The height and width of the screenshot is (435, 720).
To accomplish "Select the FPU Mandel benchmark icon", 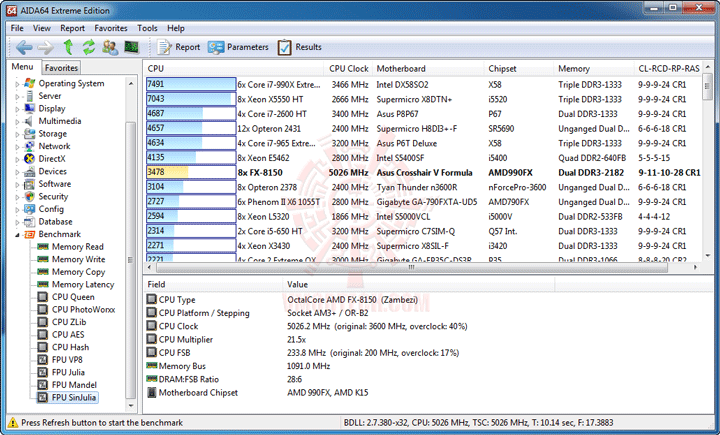I will pyautogui.click(x=43, y=385).
